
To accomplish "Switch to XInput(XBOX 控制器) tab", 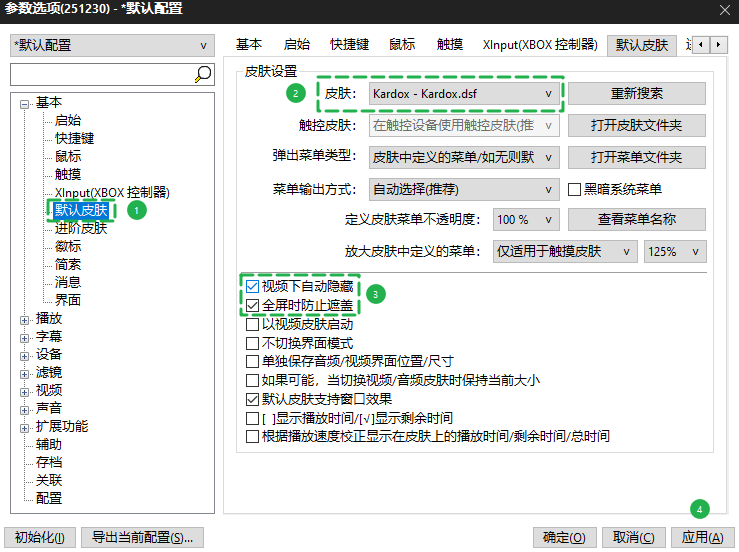I will 539,45.
